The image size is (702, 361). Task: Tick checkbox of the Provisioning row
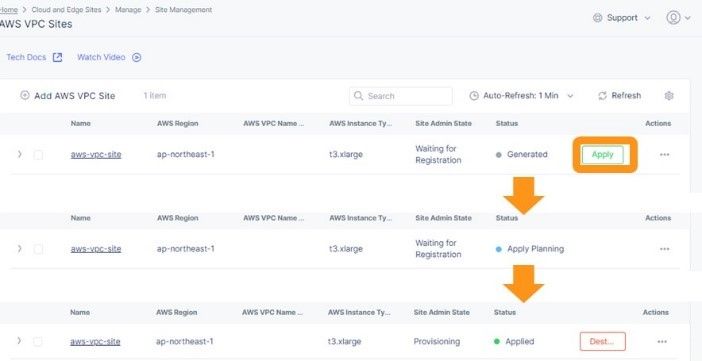(x=38, y=342)
